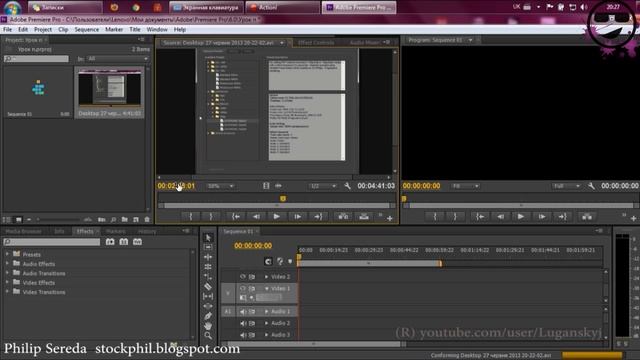The height and width of the screenshot is (360, 640).
Task: Expand the Video Effects folder
Action: coord(7,282)
